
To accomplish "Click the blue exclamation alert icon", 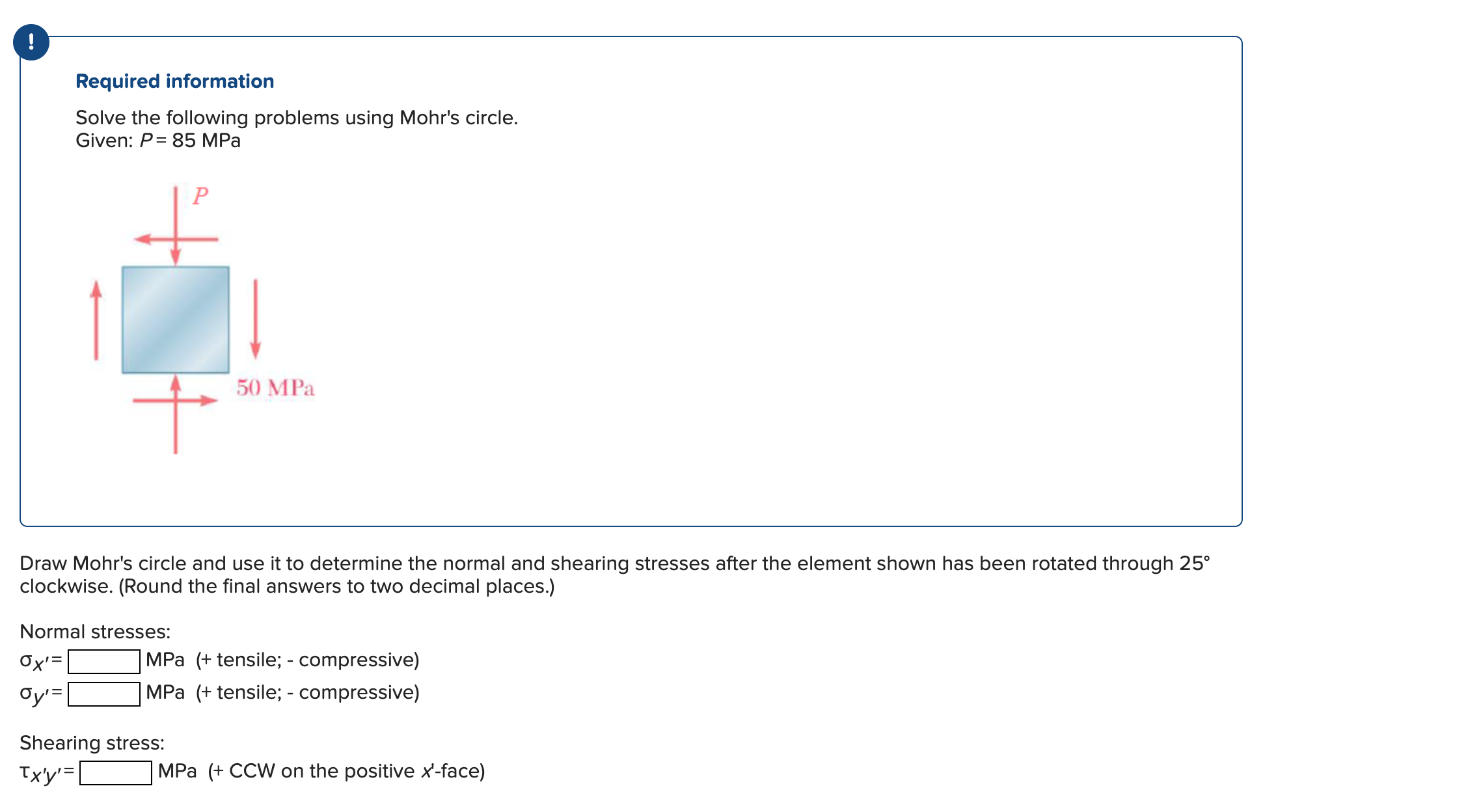I will tap(32, 44).
